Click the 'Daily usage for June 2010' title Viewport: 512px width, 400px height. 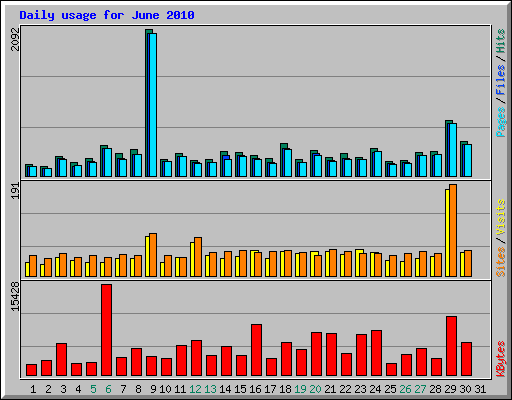107,15
